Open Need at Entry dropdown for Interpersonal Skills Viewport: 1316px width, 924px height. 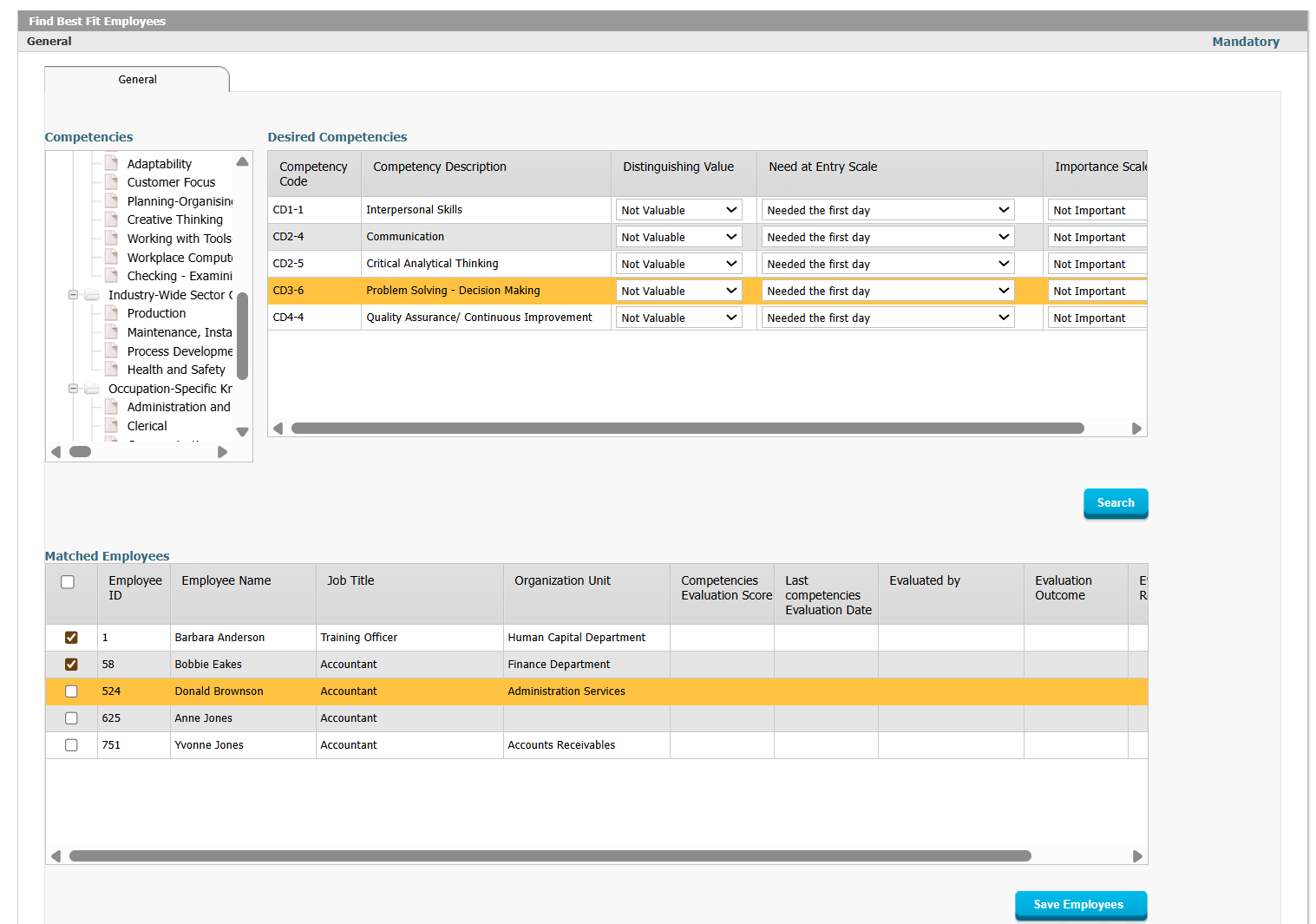coord(888,210)
